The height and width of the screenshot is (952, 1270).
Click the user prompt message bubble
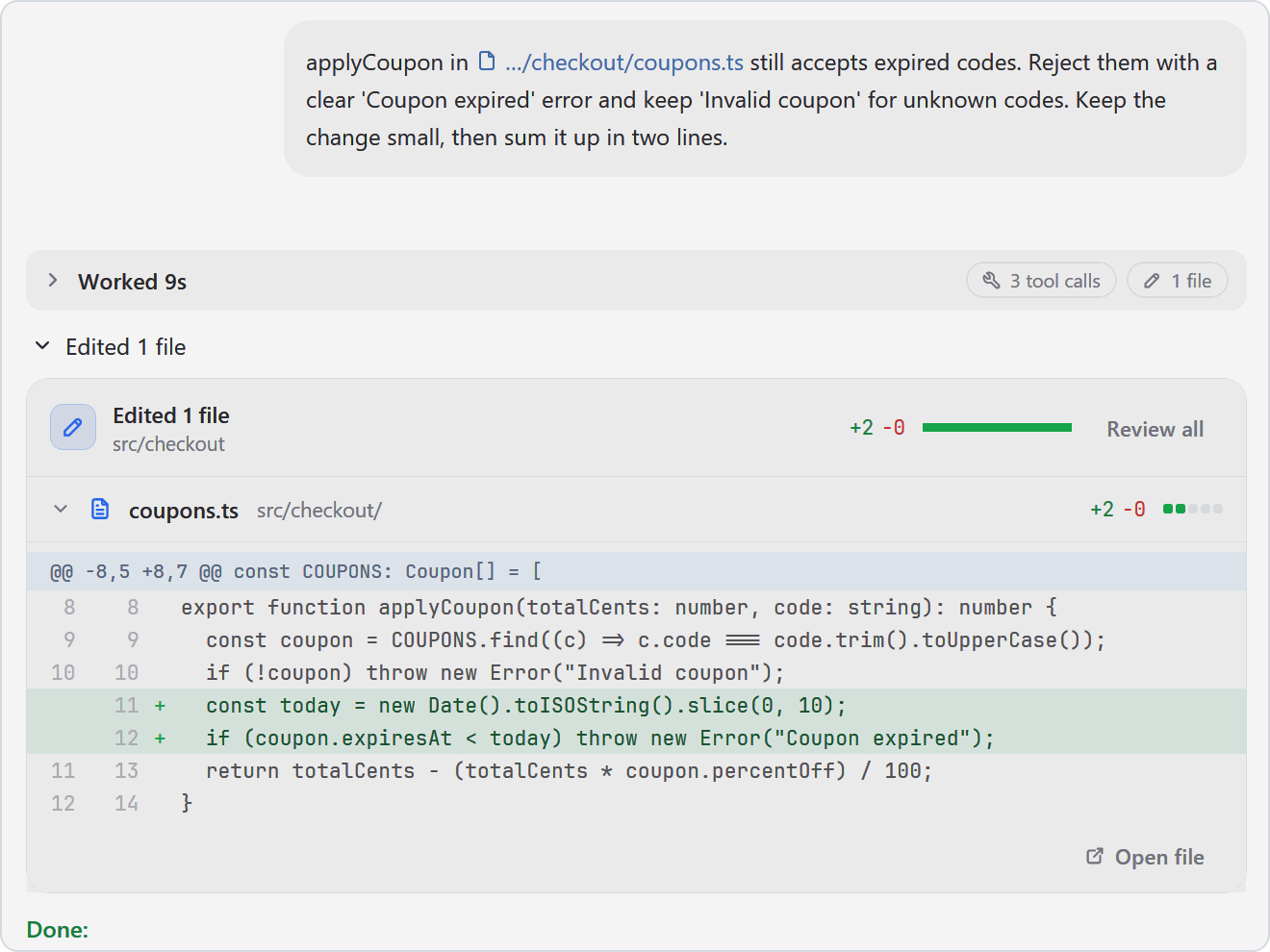point(765,99)
